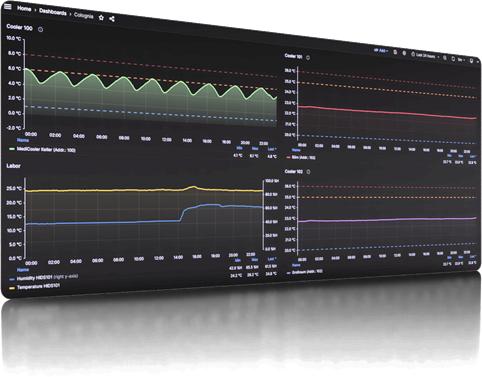Click the zoom out time range icon

[x=445, y=58]
